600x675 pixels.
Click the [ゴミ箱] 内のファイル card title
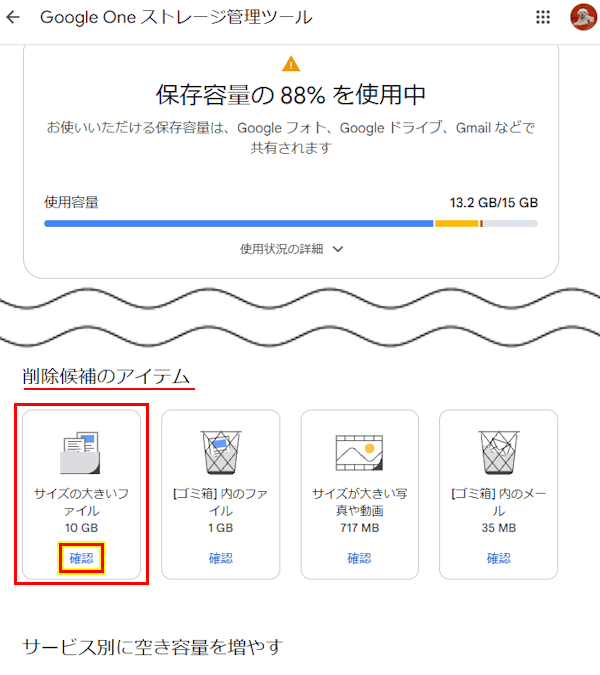click(221, 502)
